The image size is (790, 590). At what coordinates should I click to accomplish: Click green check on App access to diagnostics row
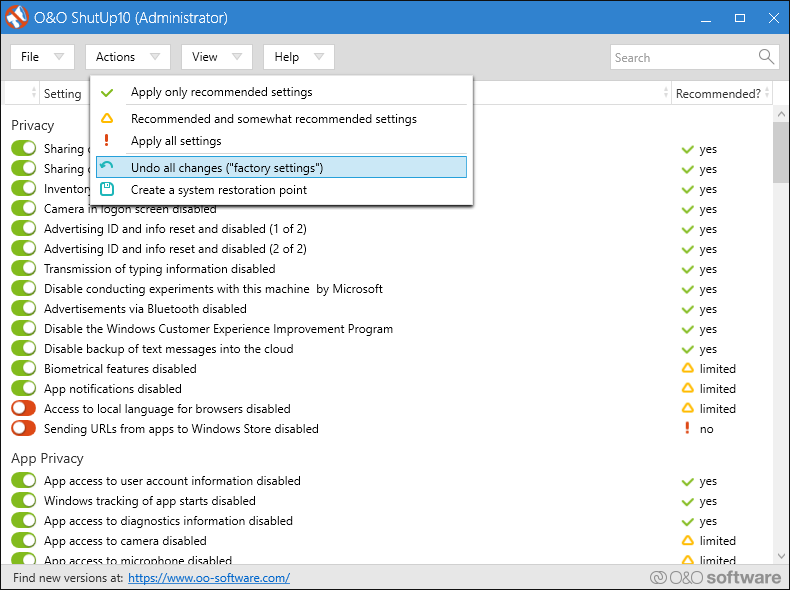click(687, 521)
